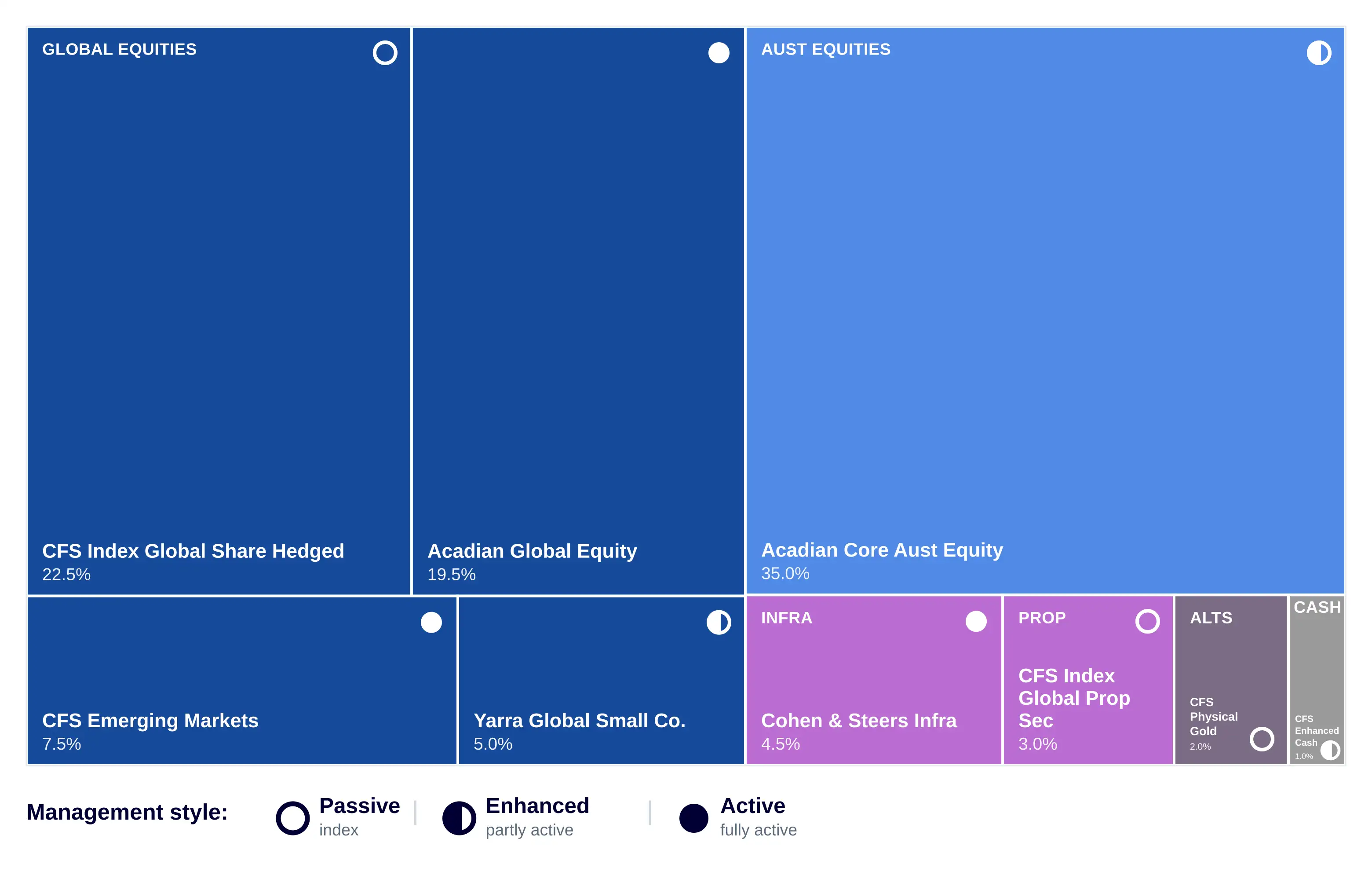Click the "35.0%" allocation value
The height and width of the screenshot is (879, 1372).
click(x=785, y=573)
